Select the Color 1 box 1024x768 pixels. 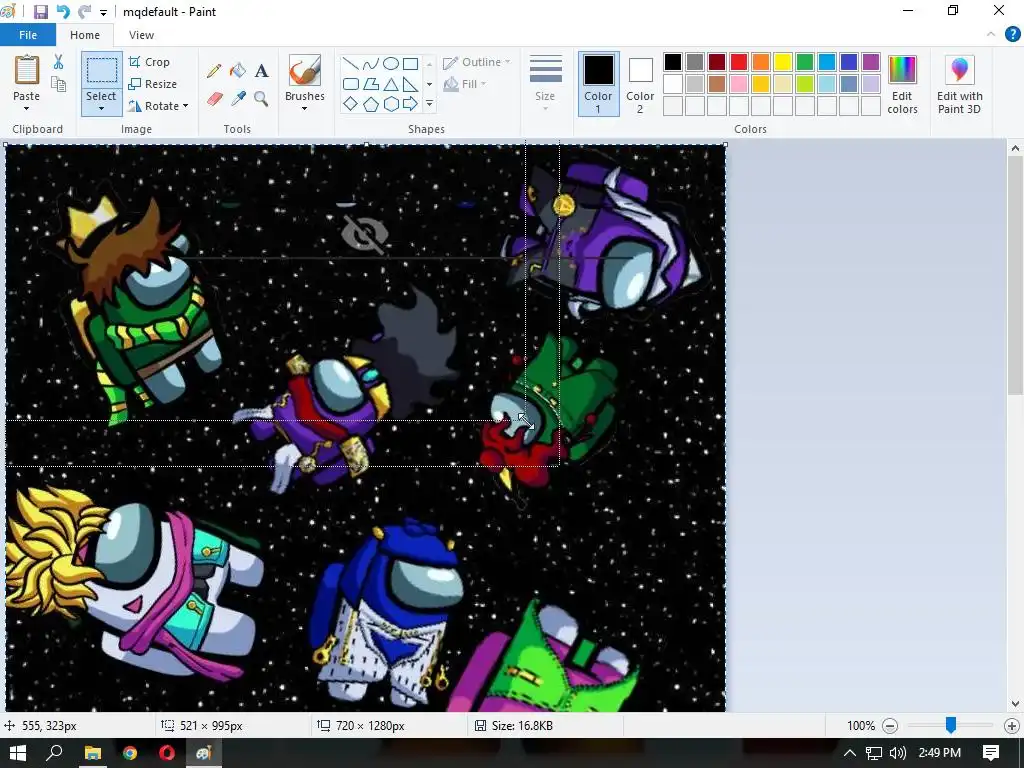[x=598, y=84]
